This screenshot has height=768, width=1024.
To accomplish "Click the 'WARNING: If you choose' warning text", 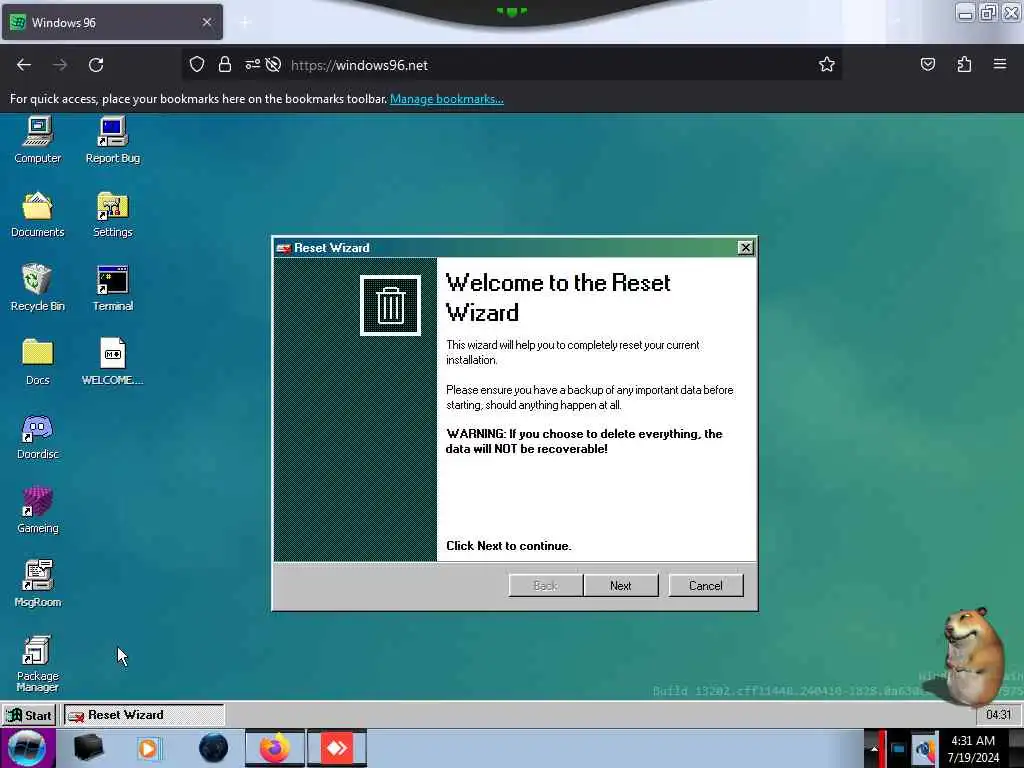I will click(x=584, y=441).
